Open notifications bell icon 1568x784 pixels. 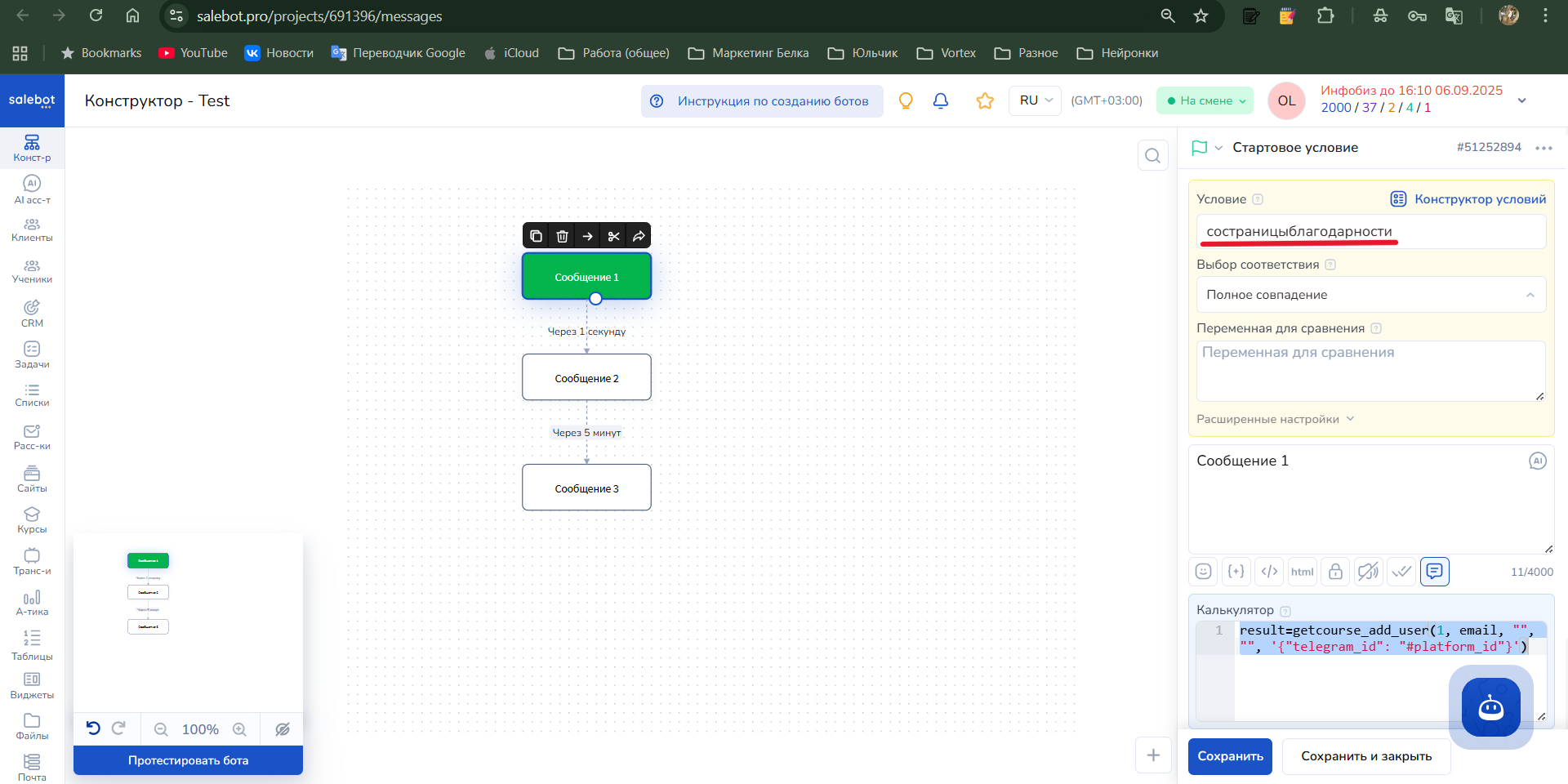(x=941, y=100)
